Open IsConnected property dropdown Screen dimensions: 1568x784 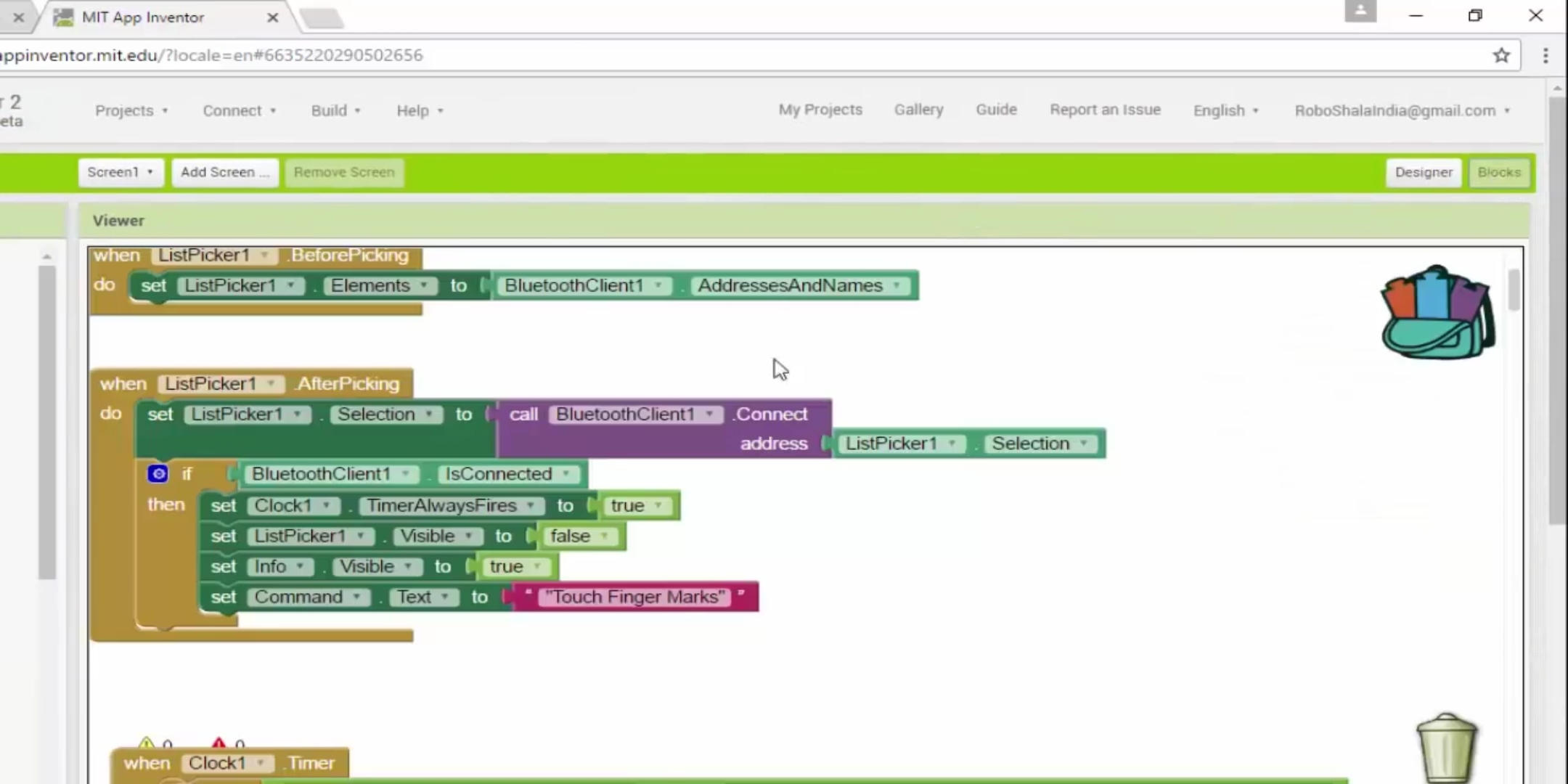508,474
